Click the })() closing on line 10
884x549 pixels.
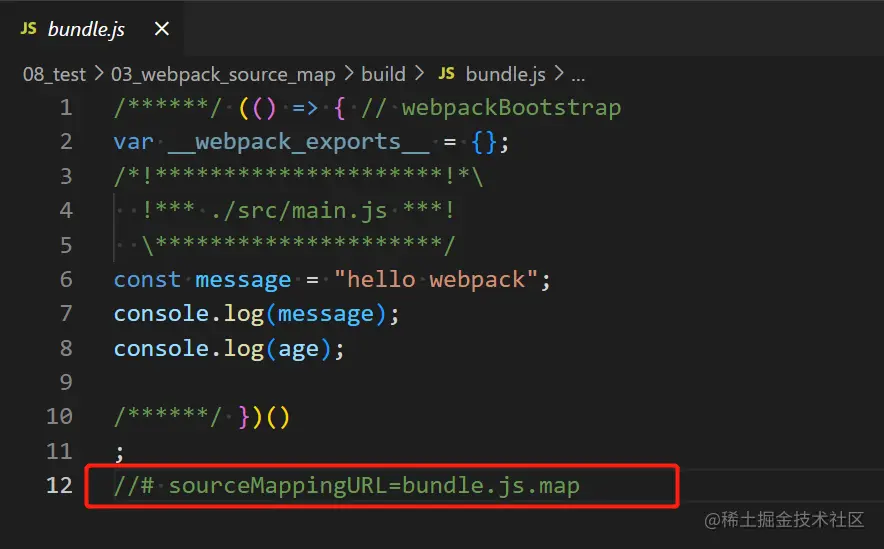(264, 418)
